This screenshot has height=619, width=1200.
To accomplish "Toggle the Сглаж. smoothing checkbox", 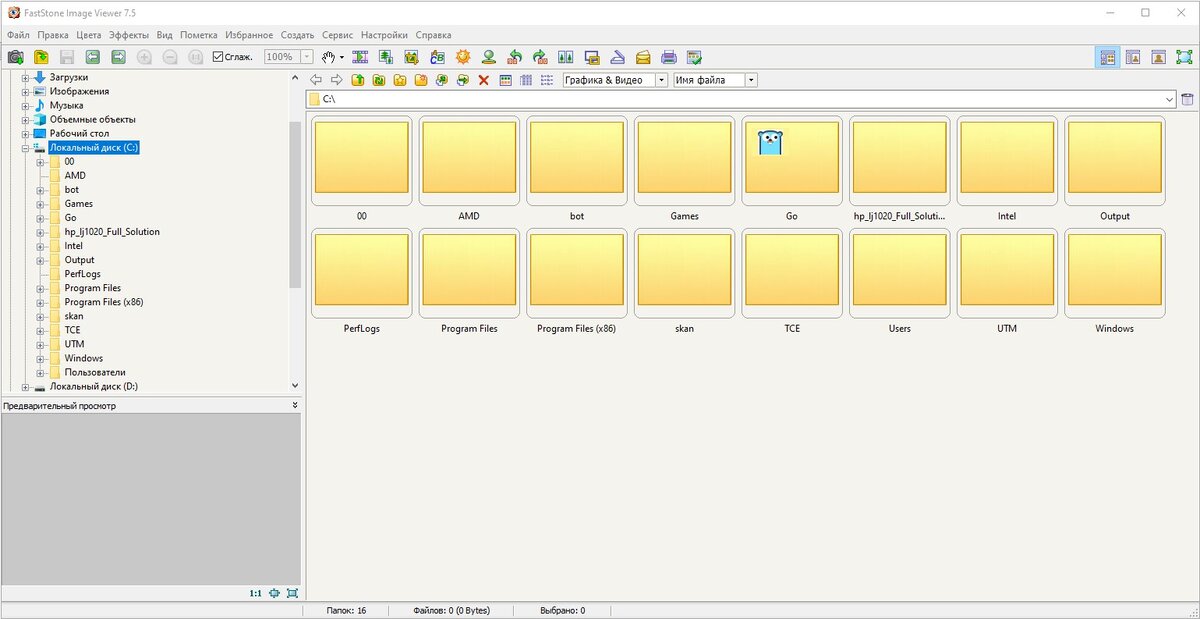I will 218,57.
